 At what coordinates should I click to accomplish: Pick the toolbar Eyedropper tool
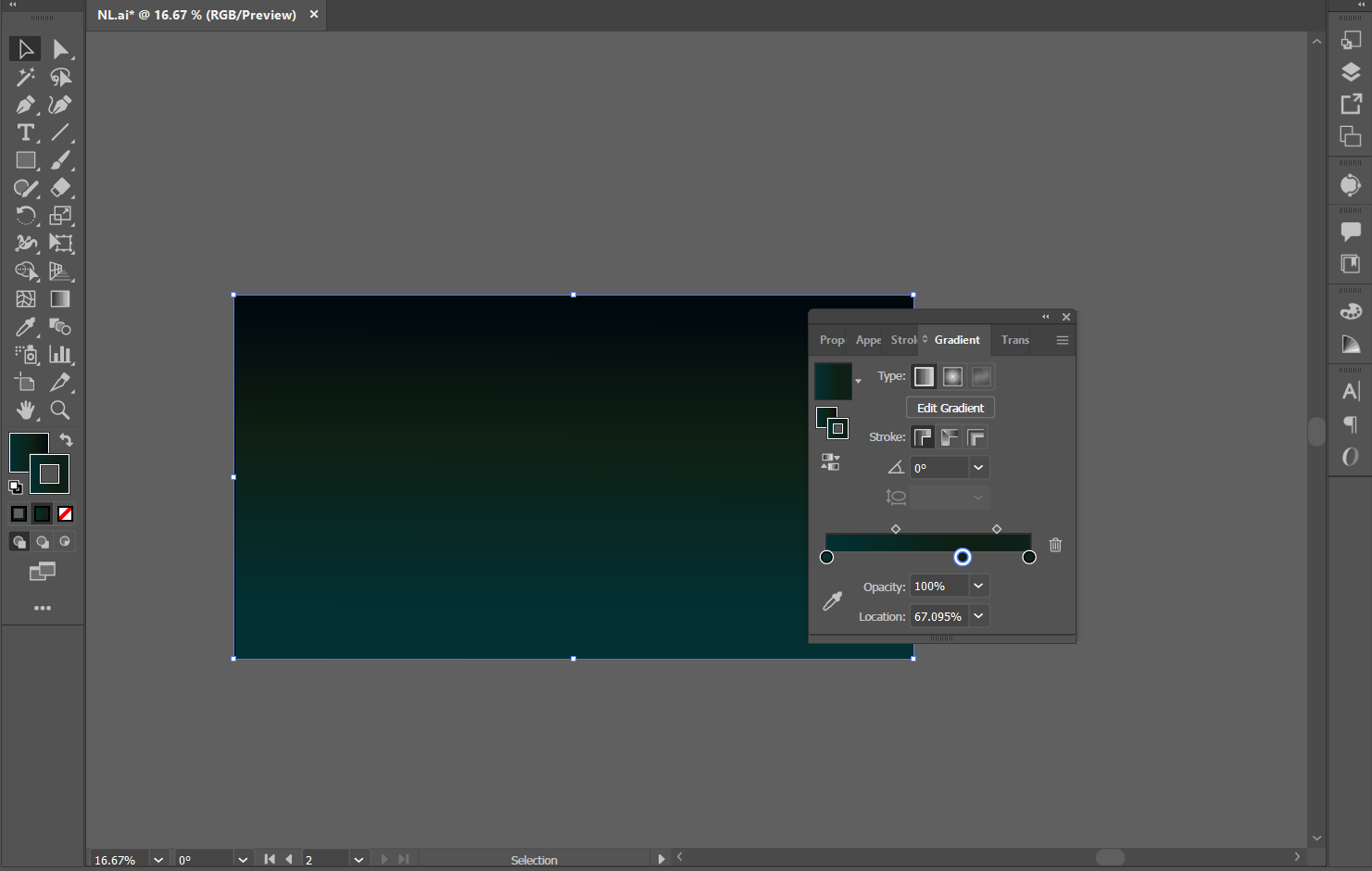[x=25, y=327]
